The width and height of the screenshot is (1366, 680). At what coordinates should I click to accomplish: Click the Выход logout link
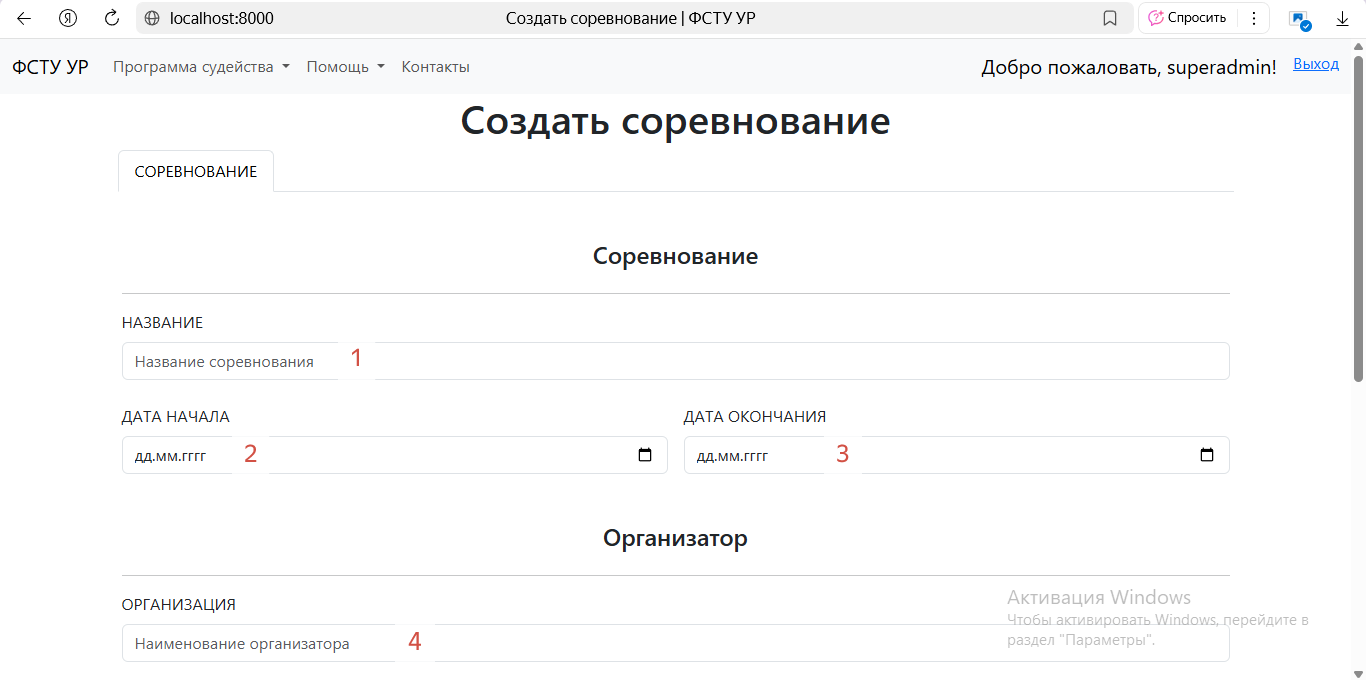tap(1315, 64)
